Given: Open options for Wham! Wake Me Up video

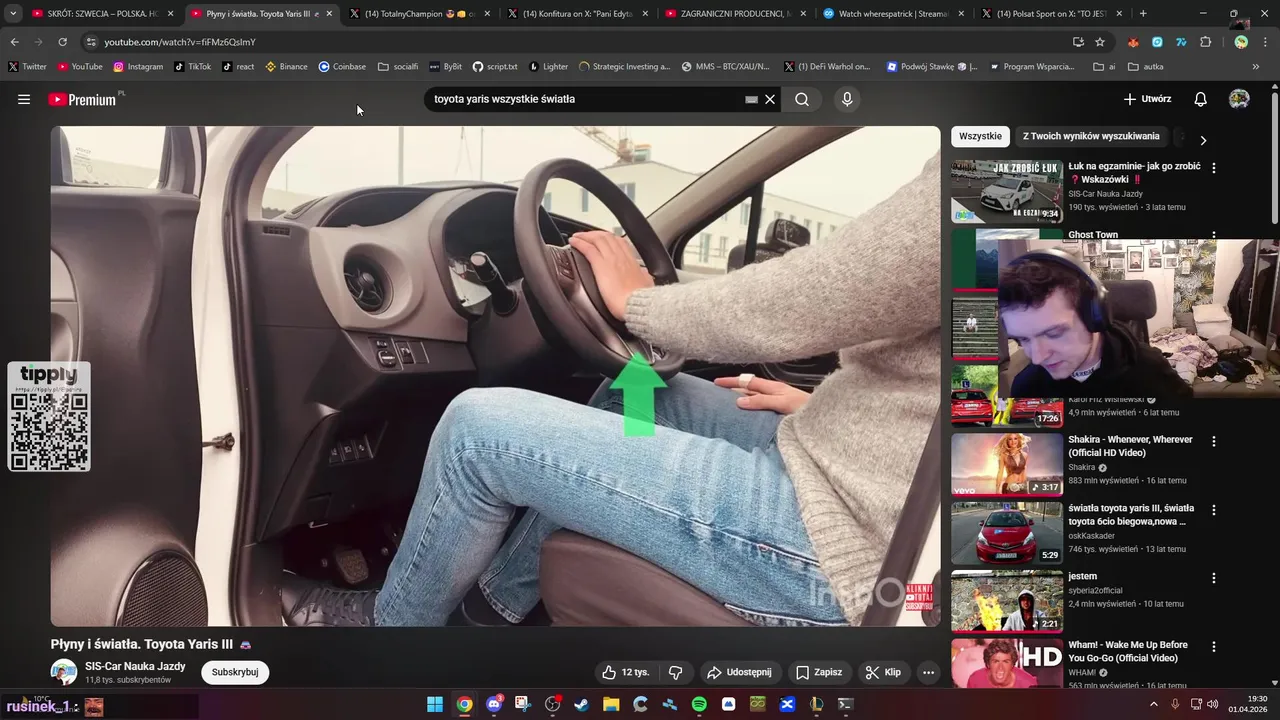Looking at the screenshot, I should tap(1214, 646).
